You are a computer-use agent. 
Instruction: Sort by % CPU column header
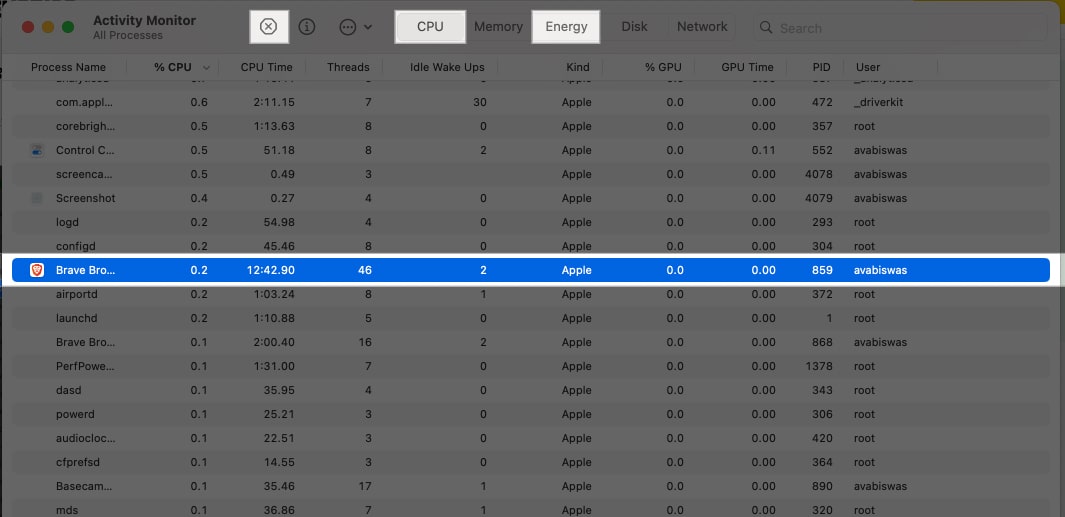(173, 67)
